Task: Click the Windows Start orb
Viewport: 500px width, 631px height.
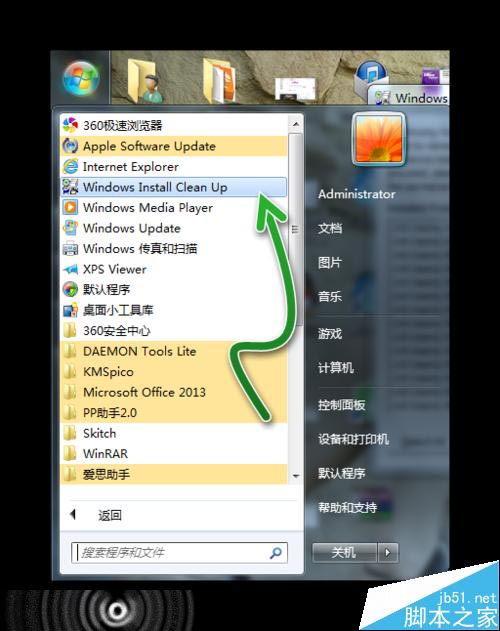Action: click(81, 78)
